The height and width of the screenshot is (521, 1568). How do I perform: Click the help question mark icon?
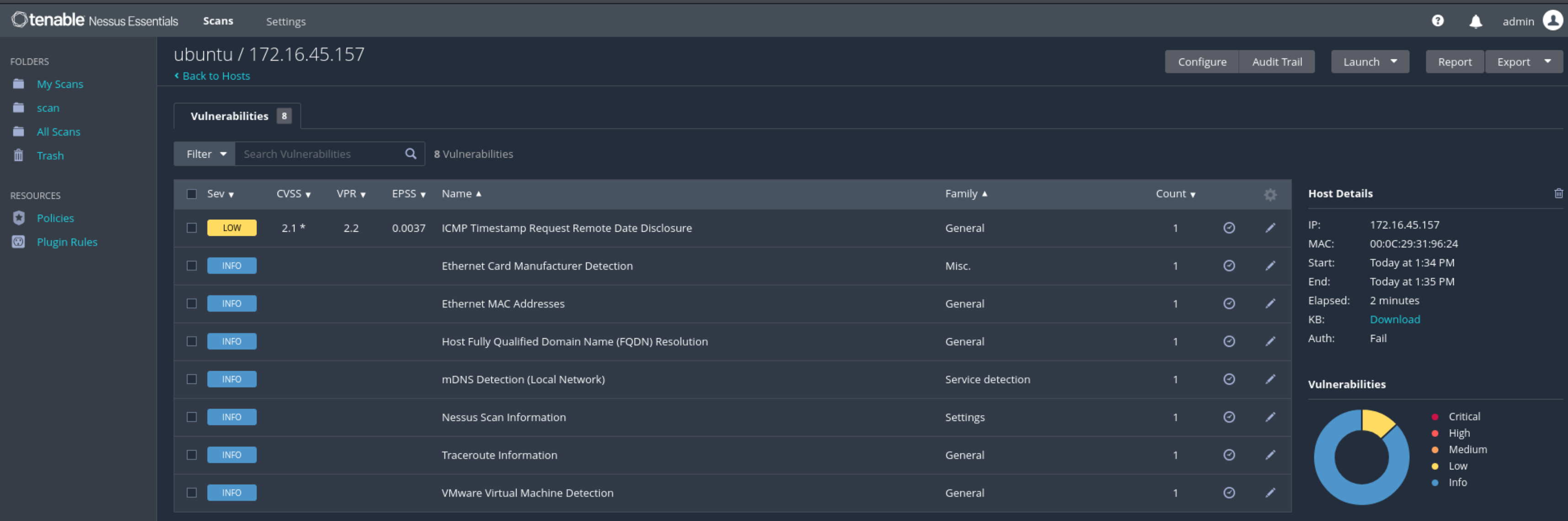point(1437,21)
